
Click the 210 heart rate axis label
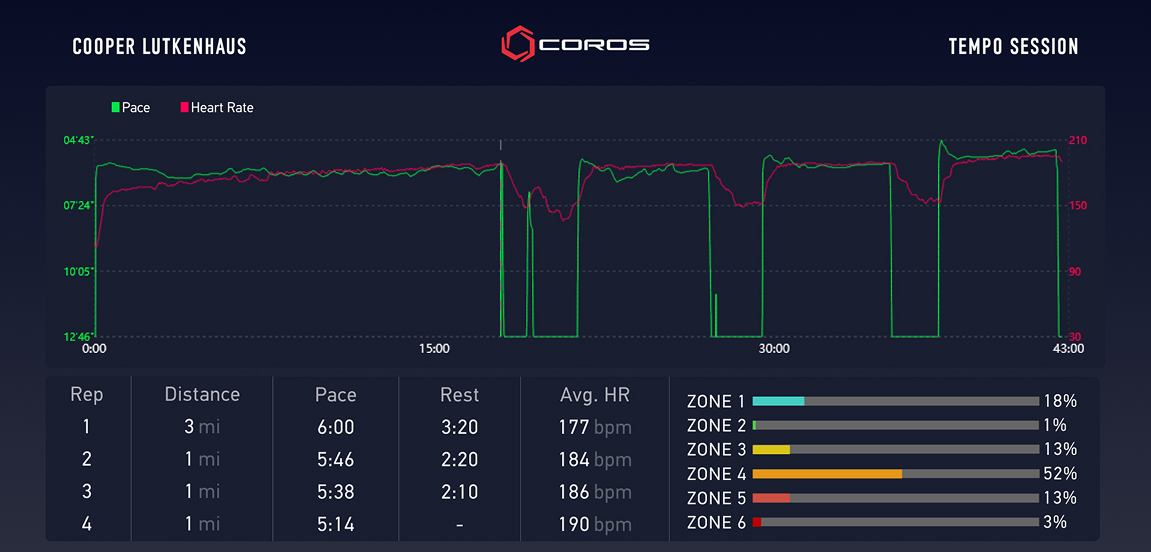tap(1078, 140)
